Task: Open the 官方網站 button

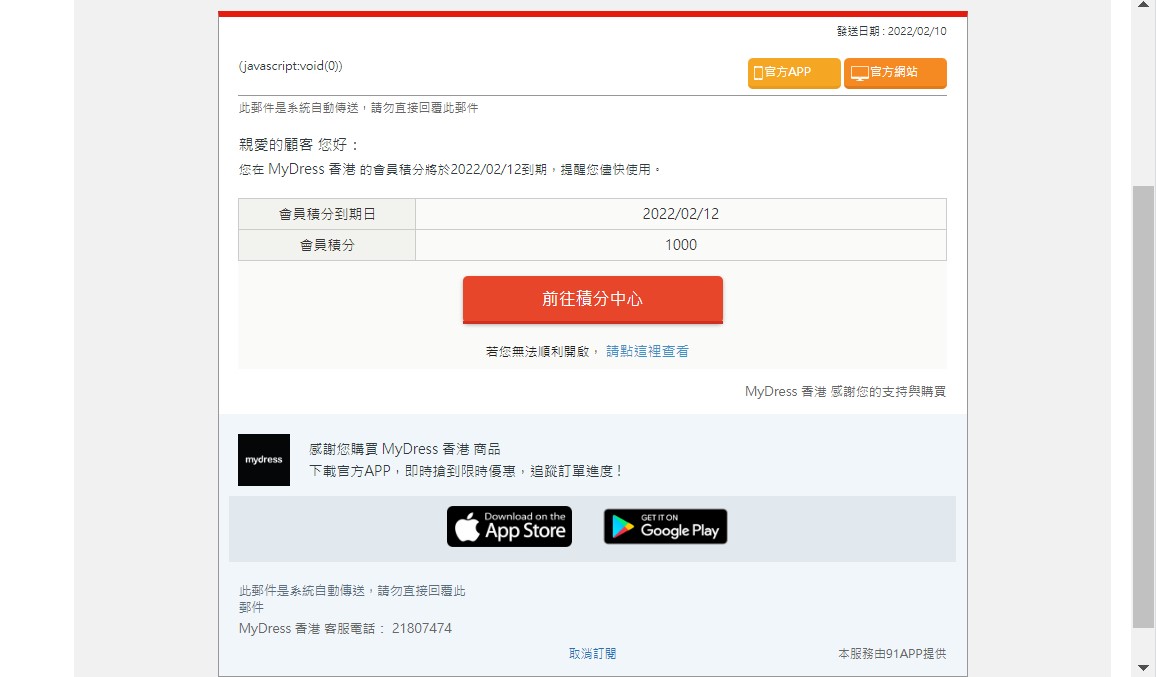Action: (895, 73)
